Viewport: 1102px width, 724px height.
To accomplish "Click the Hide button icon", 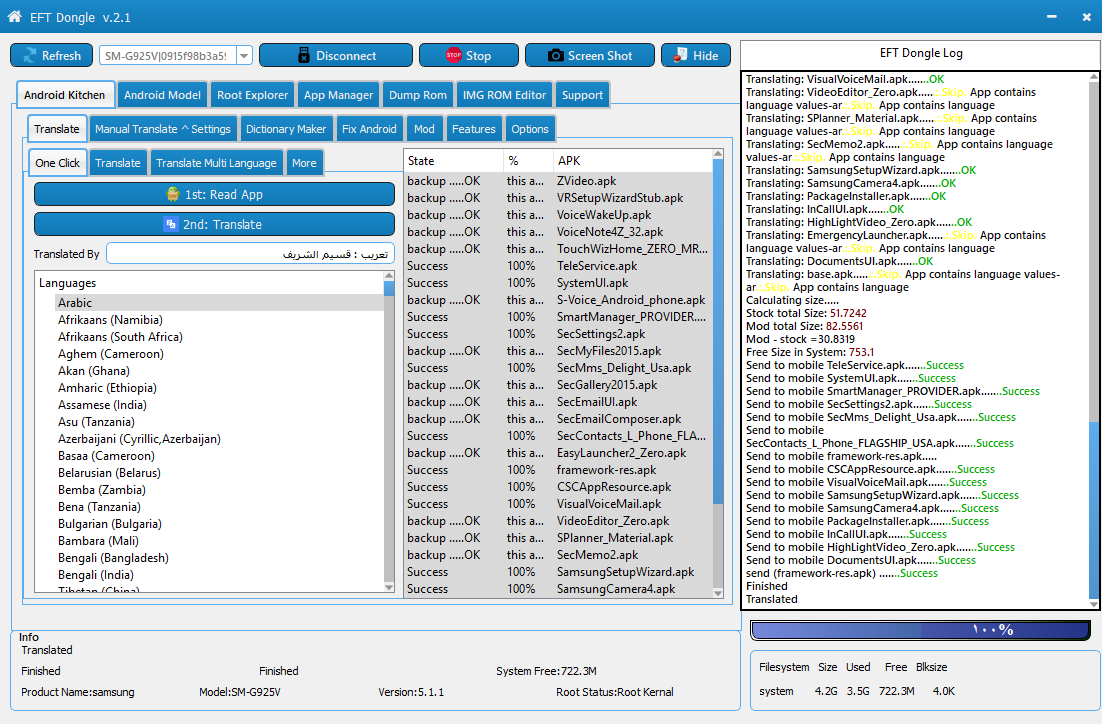I will click(x=680, y=56).
